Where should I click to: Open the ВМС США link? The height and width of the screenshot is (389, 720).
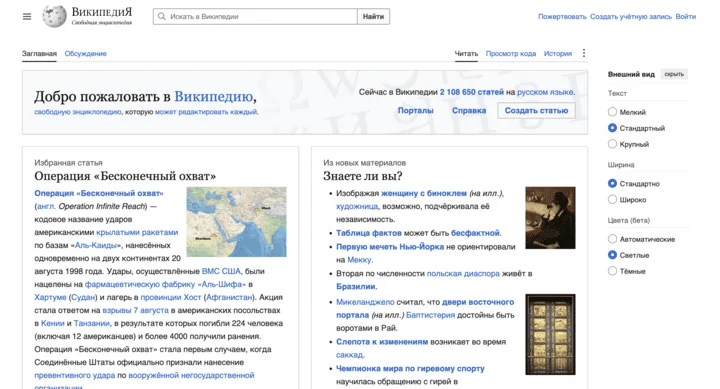click(221, 271)
